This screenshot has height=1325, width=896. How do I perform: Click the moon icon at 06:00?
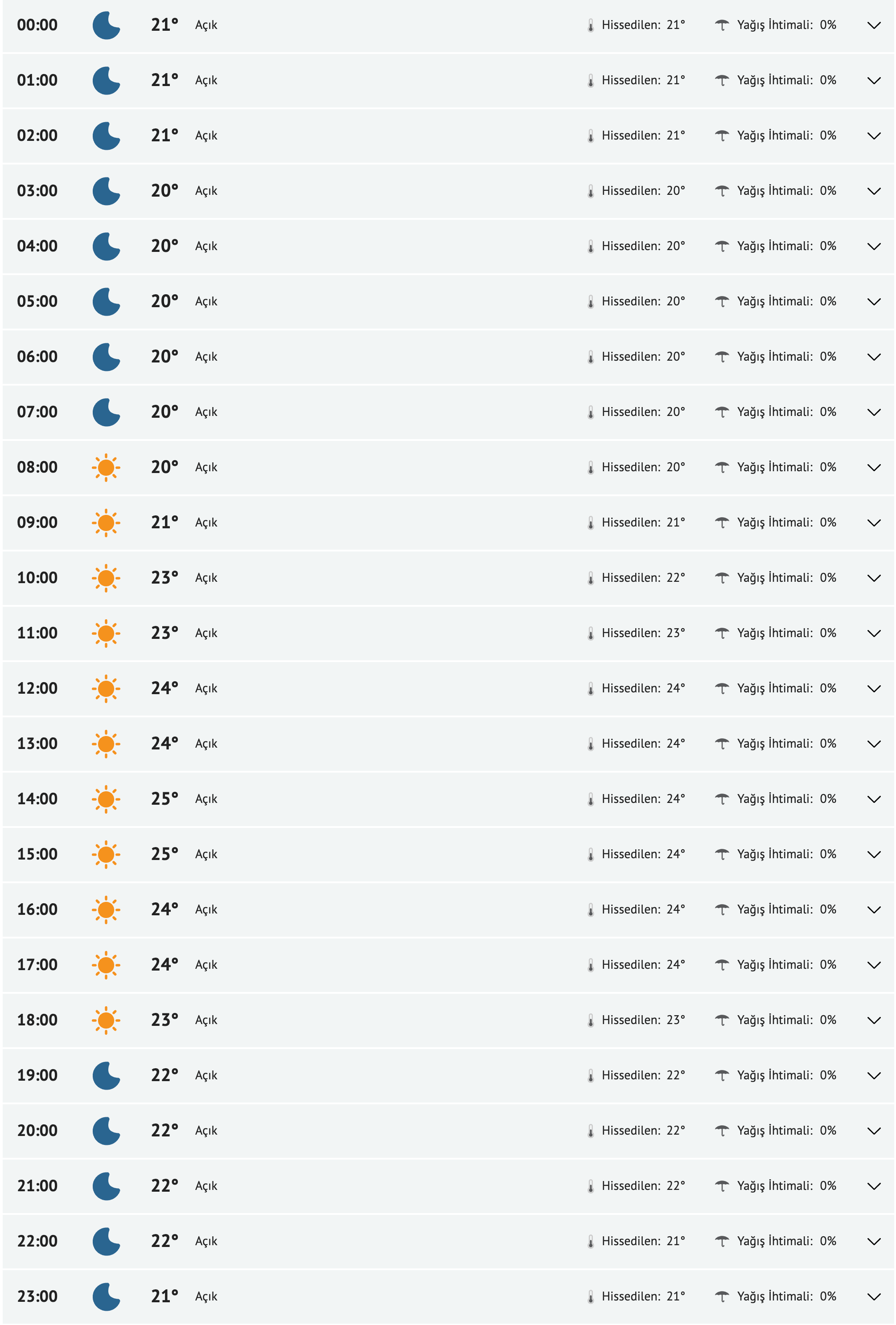(x=106, y=357)
